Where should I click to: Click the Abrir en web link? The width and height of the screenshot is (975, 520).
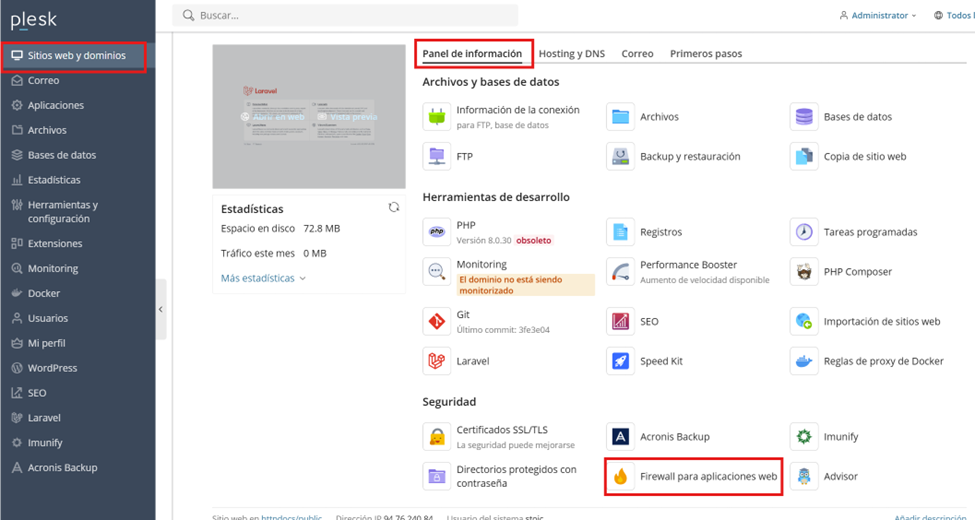273,117
